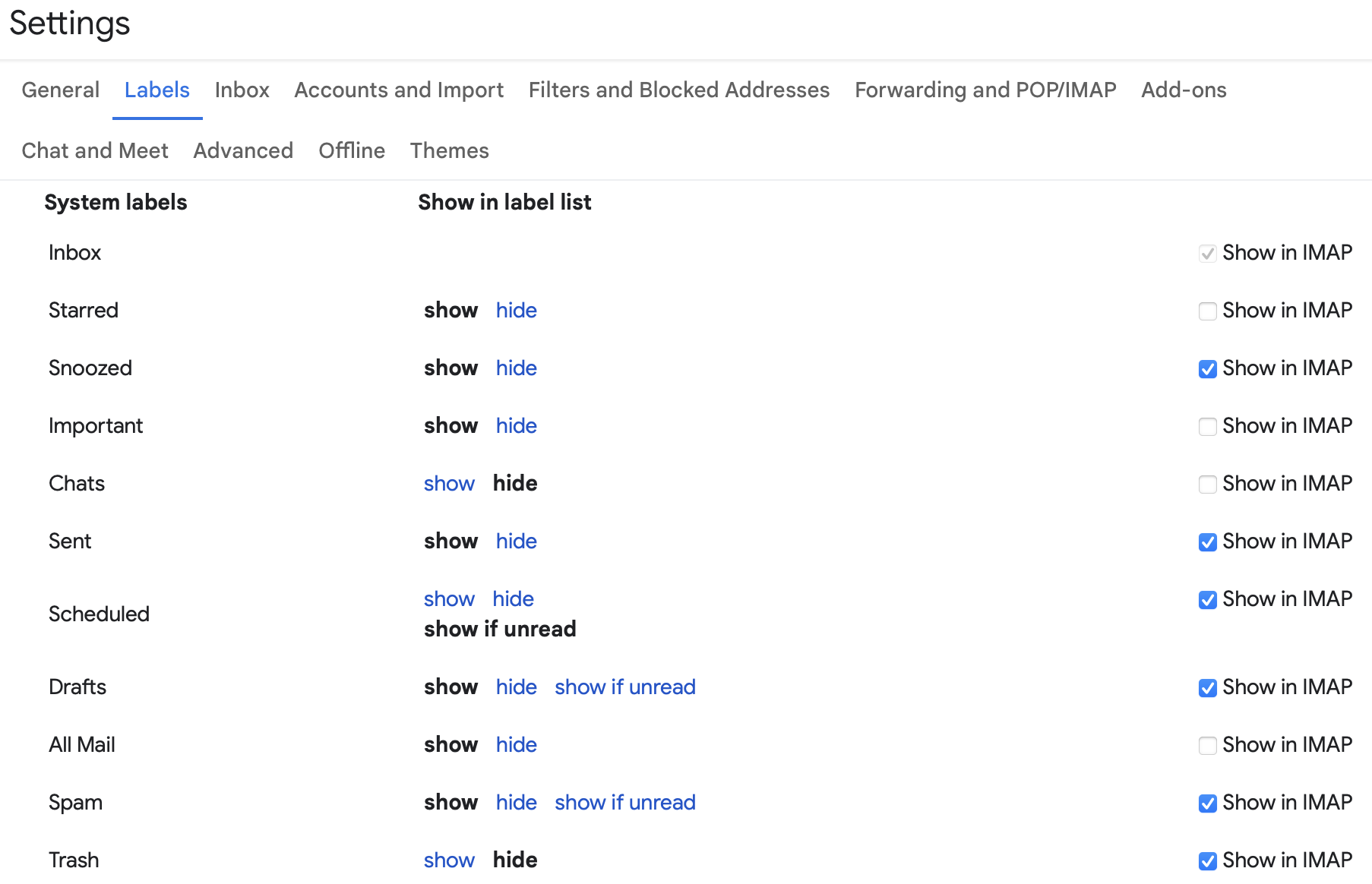
Task: Hide the Sent label
Action: pos(516,541)
